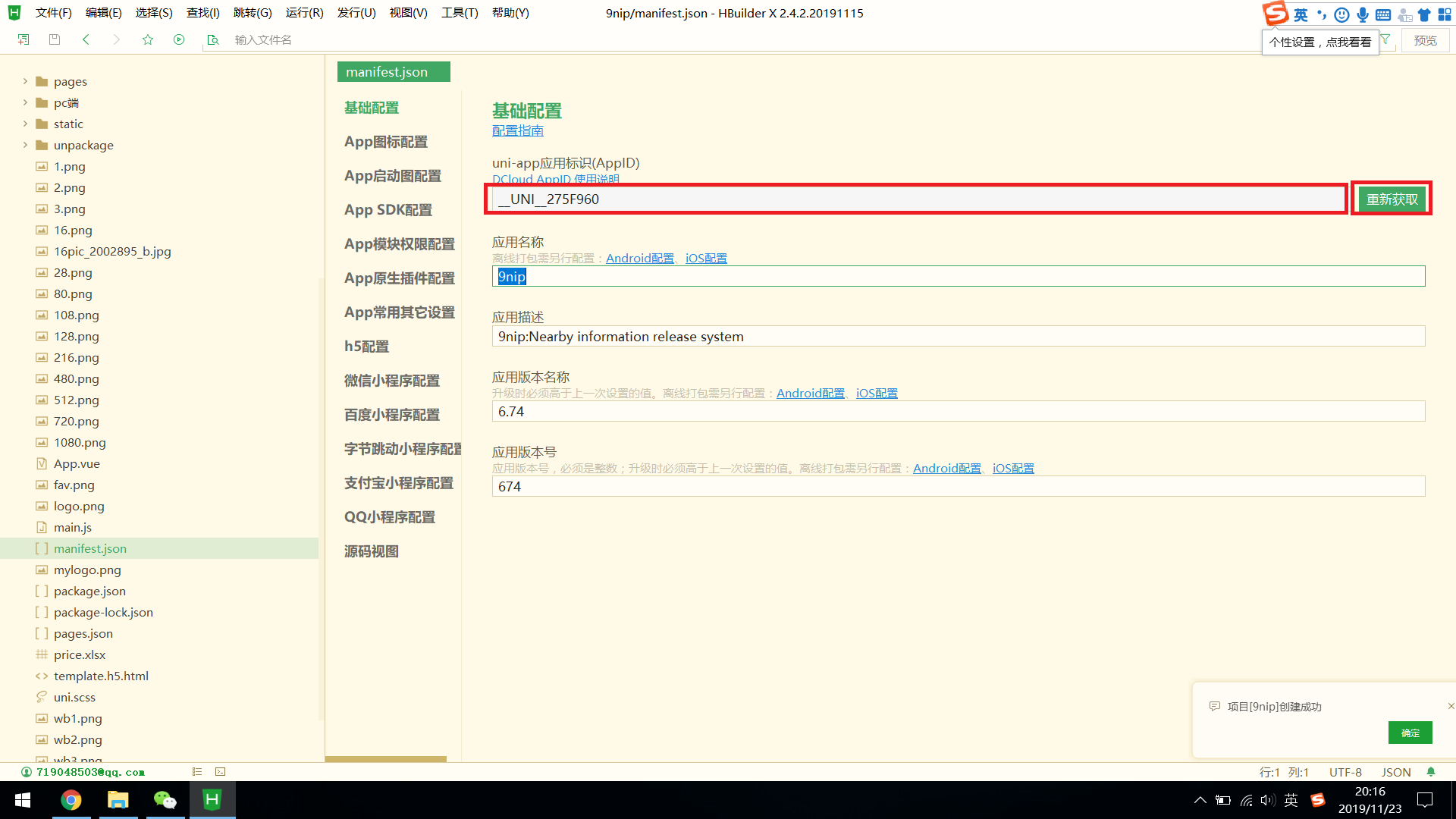Select pages.json in the file tree
The height and width of the screenshot is (819, 1456).
pos(83,633)
